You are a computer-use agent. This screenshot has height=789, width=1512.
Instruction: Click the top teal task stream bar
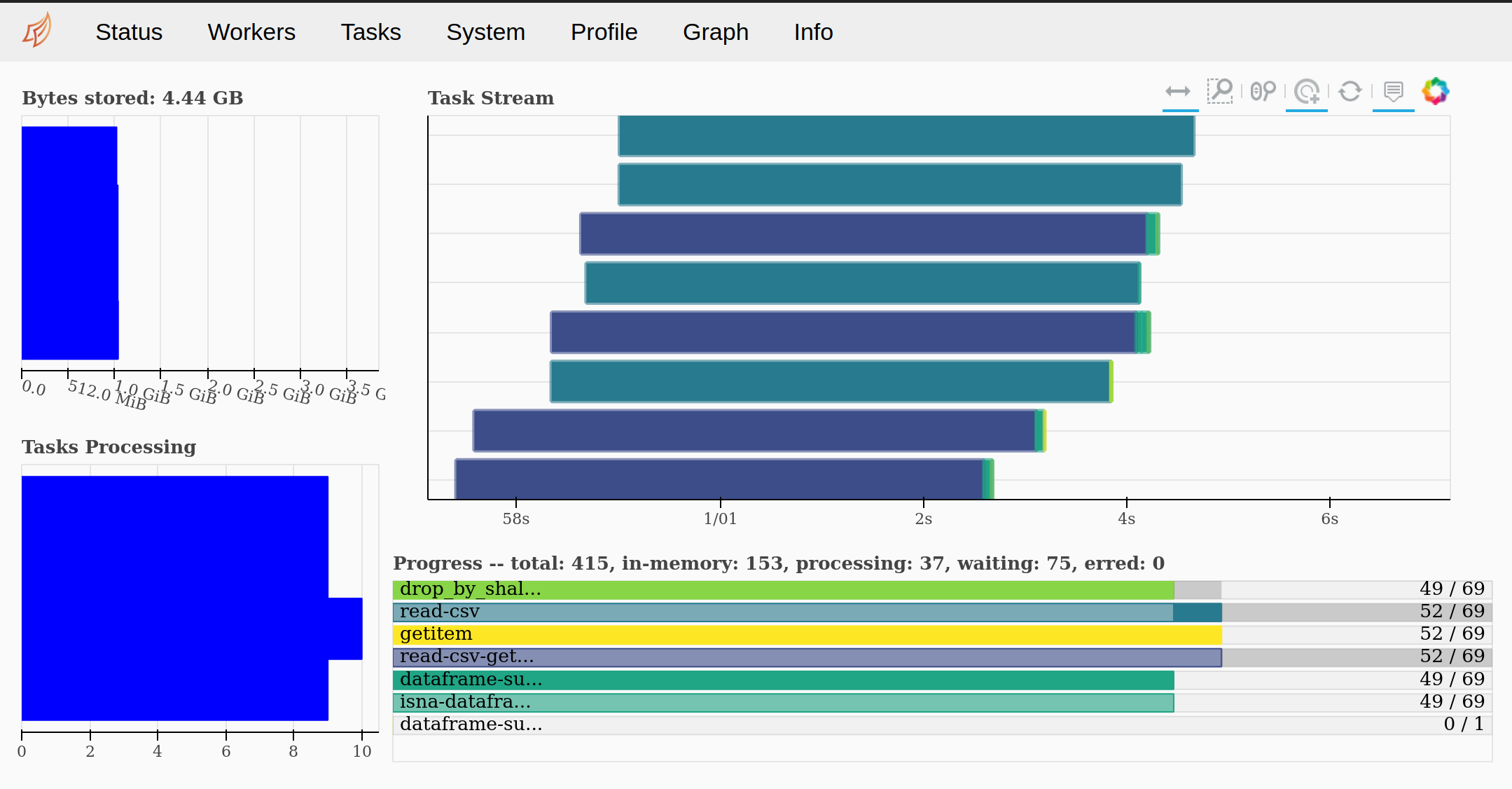906,135
